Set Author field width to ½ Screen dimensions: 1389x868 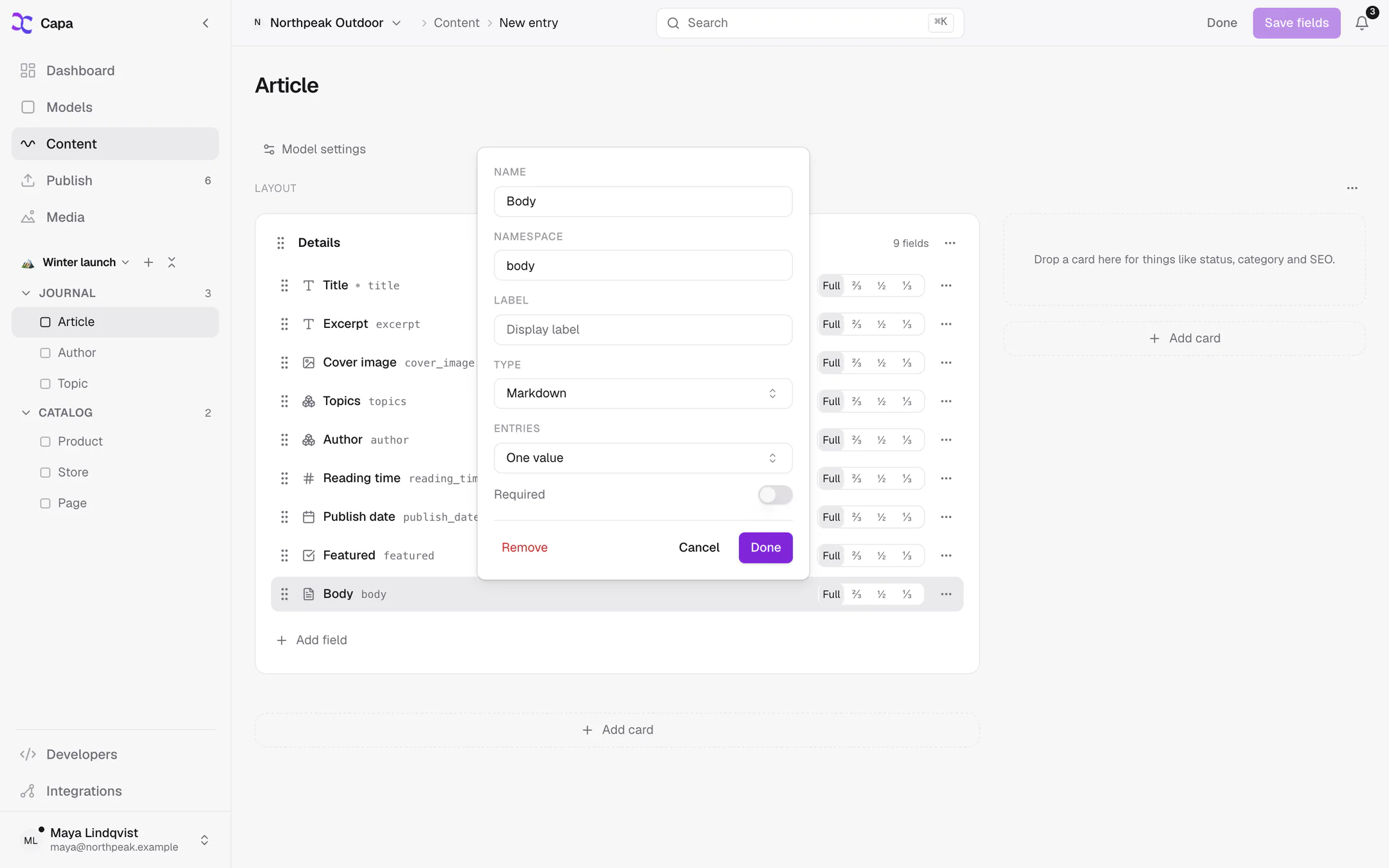[882, 440]
